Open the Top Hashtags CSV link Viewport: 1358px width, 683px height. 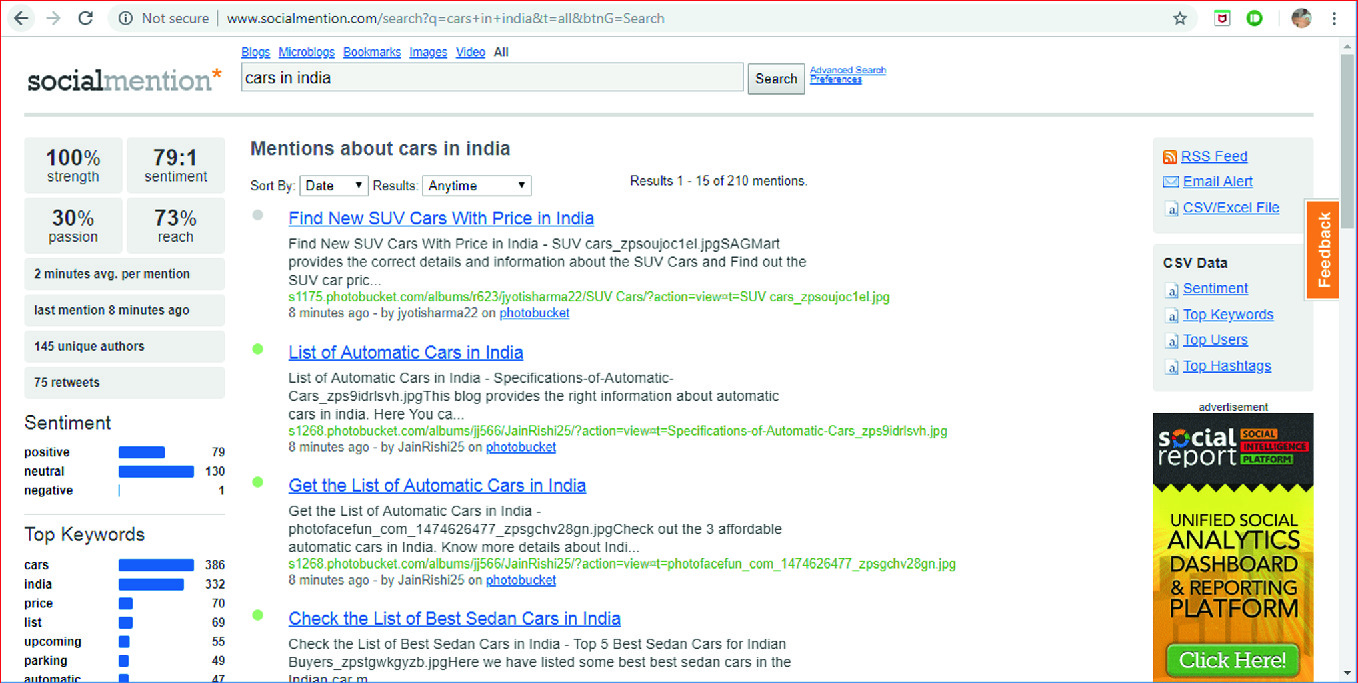[1227, 366]
